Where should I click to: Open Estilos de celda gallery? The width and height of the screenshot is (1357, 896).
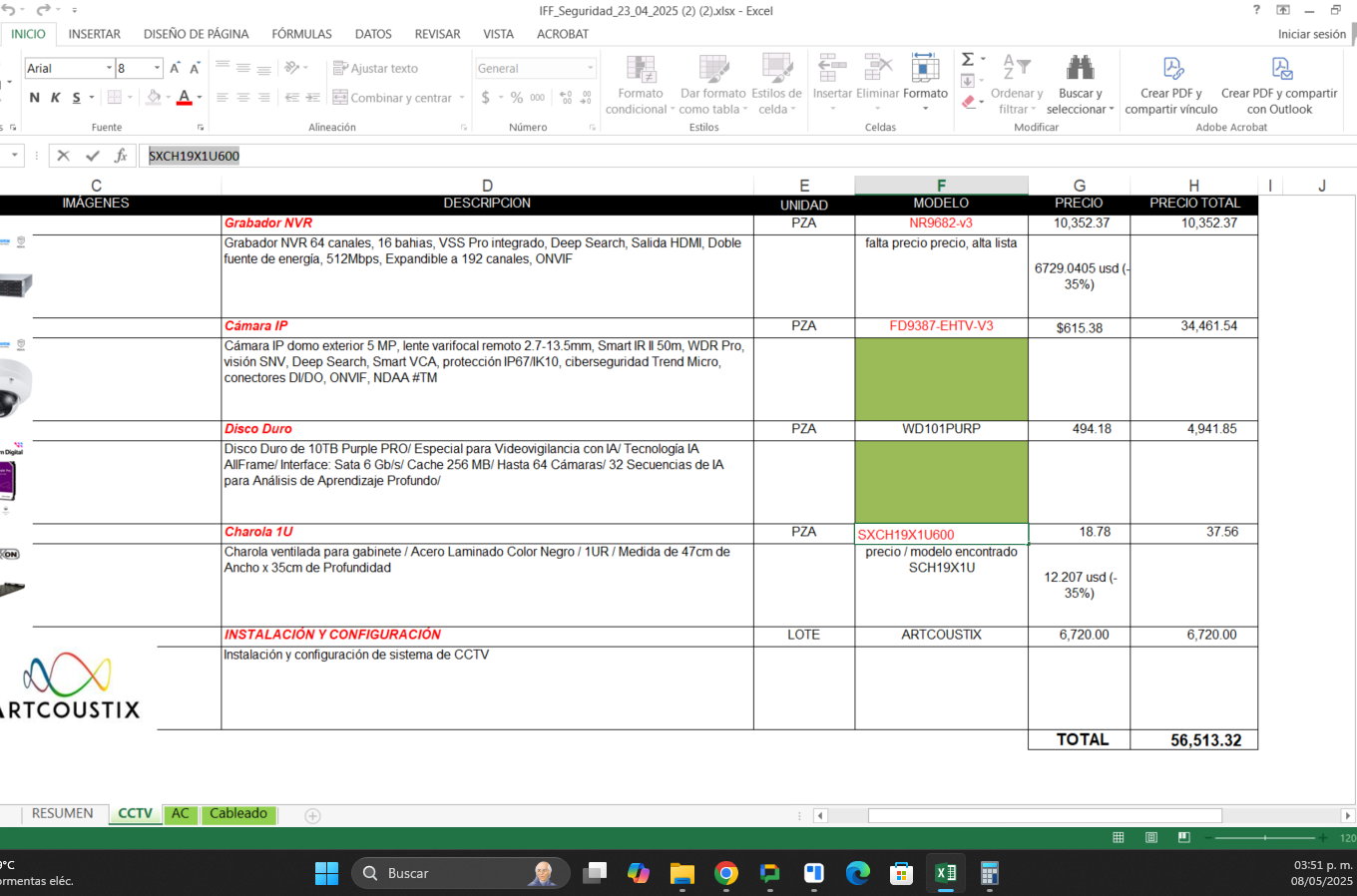(776, 85)
